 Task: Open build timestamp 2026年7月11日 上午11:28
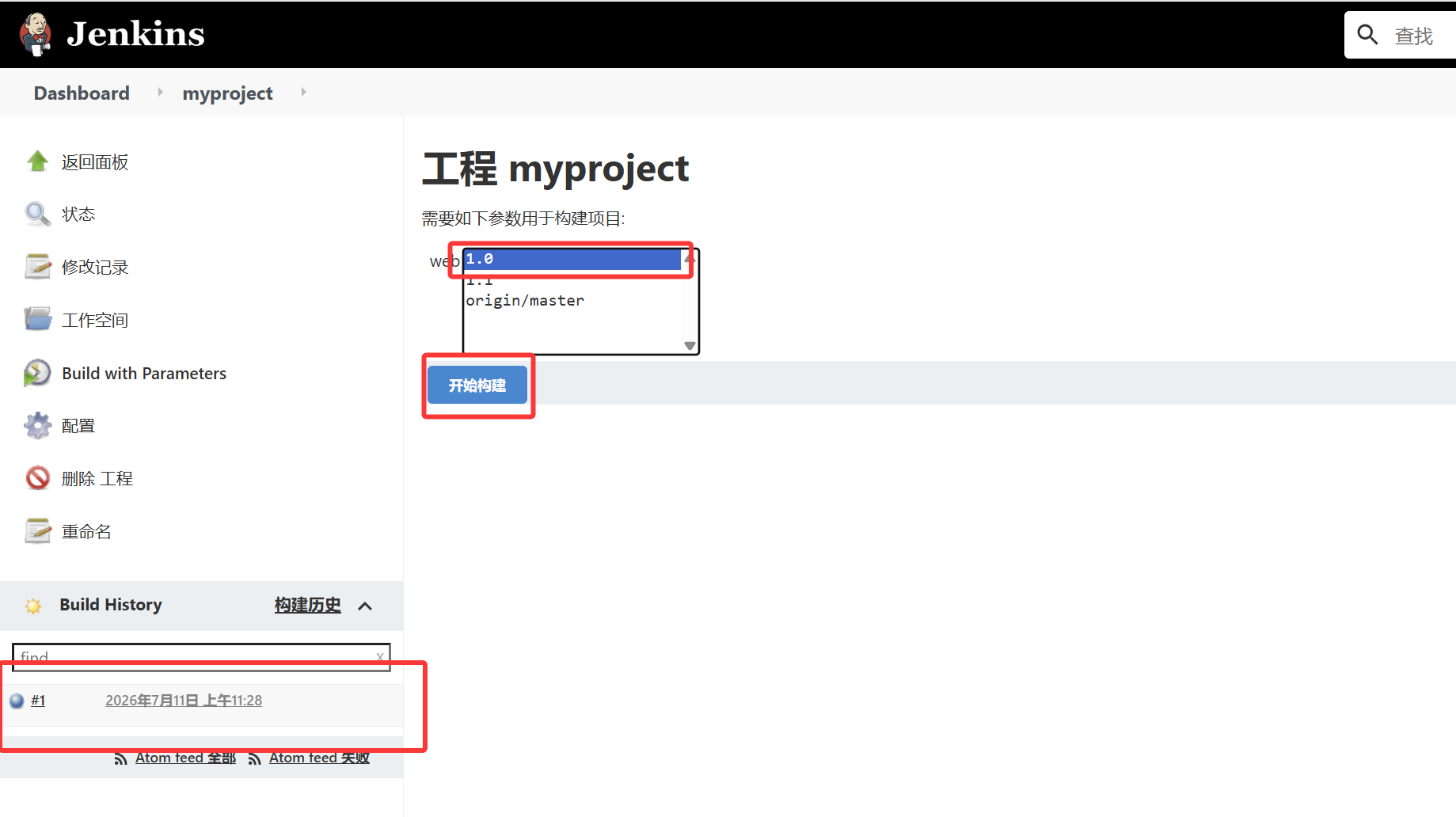[184, 701]
